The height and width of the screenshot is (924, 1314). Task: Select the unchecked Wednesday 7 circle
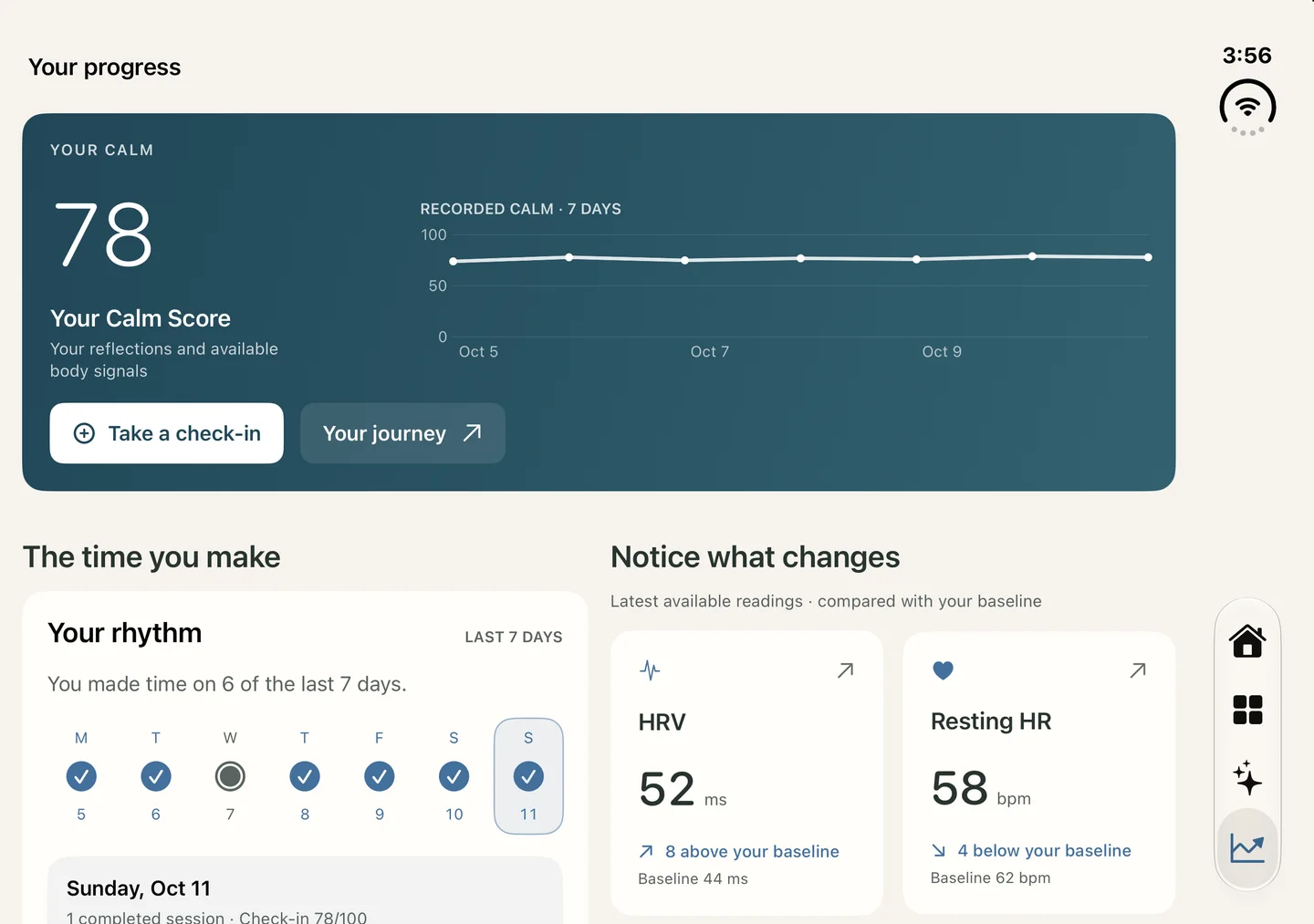(230, 776)
